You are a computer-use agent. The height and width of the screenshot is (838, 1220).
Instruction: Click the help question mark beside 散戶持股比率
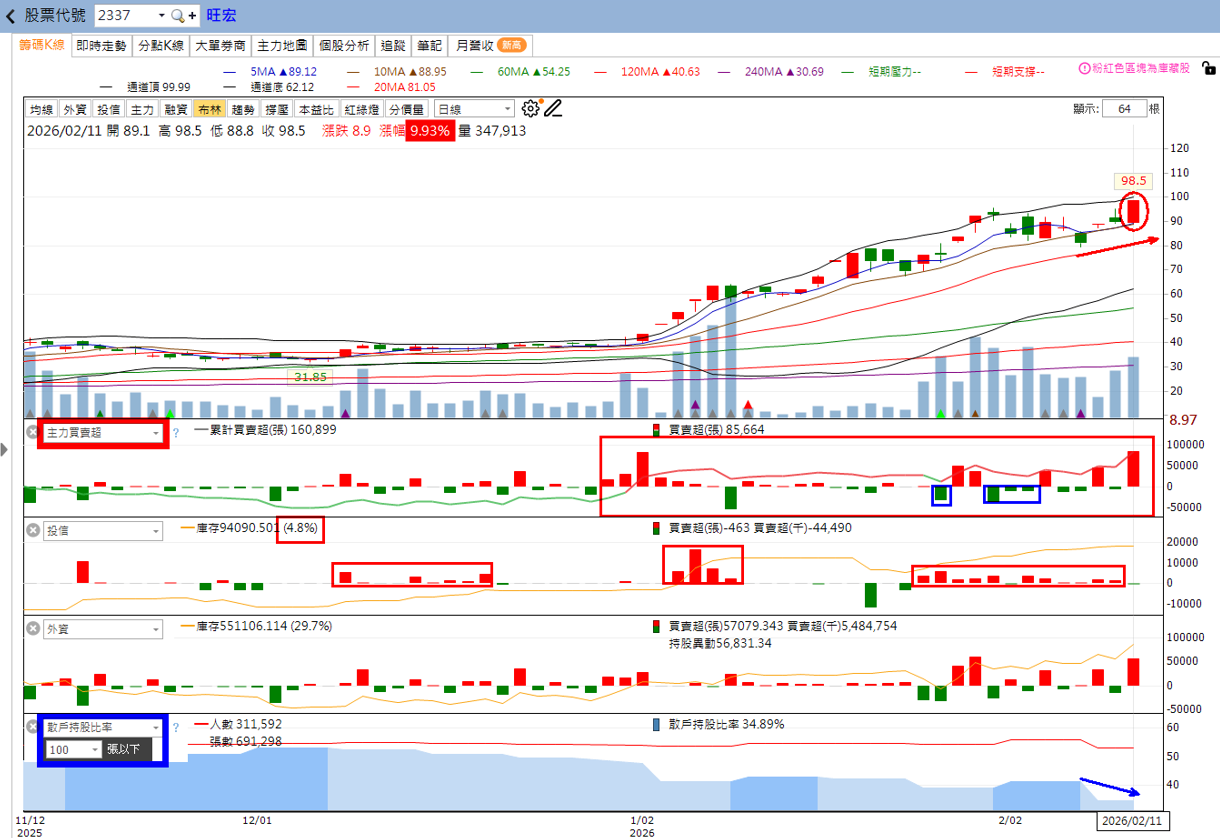tap(175, 727)
